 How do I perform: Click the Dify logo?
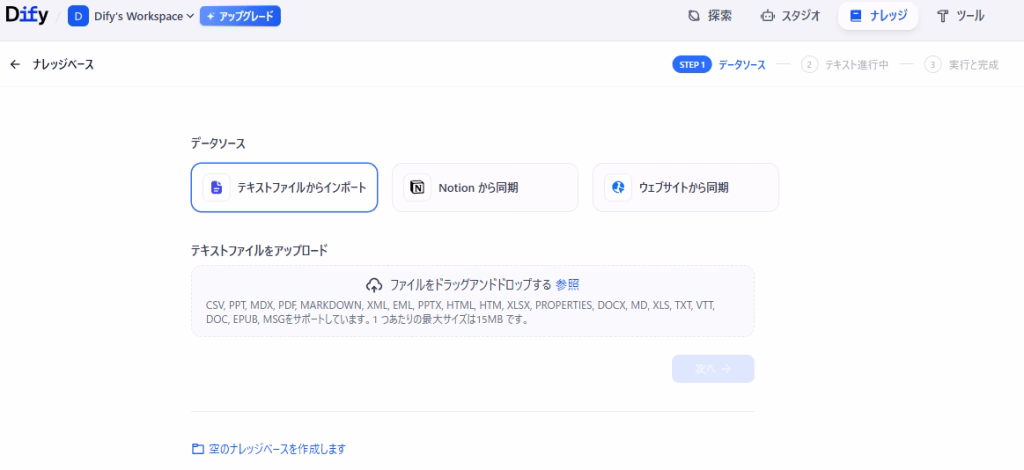[x=27, y=16]
